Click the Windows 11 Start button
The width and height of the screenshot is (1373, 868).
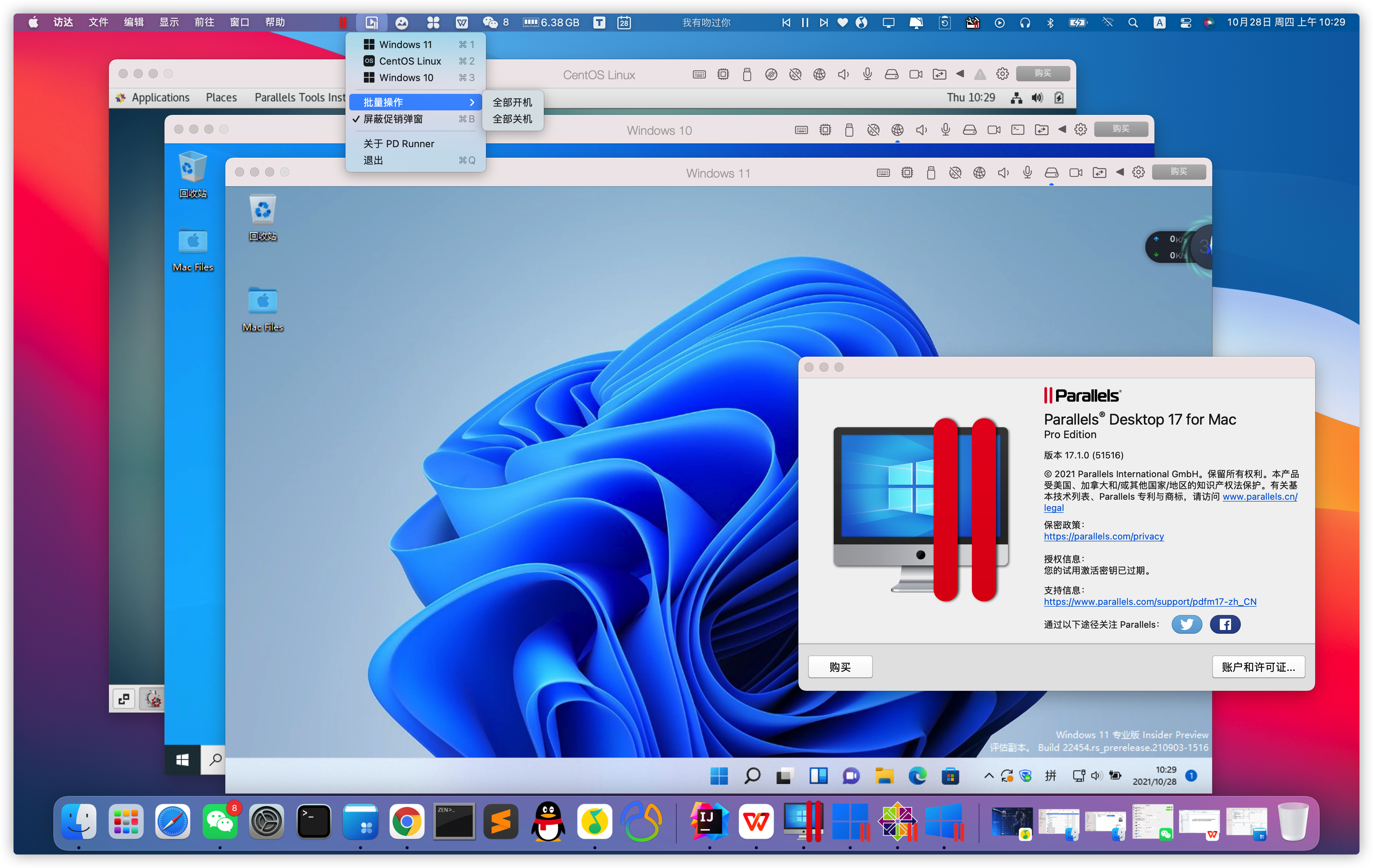click(718, 776)
